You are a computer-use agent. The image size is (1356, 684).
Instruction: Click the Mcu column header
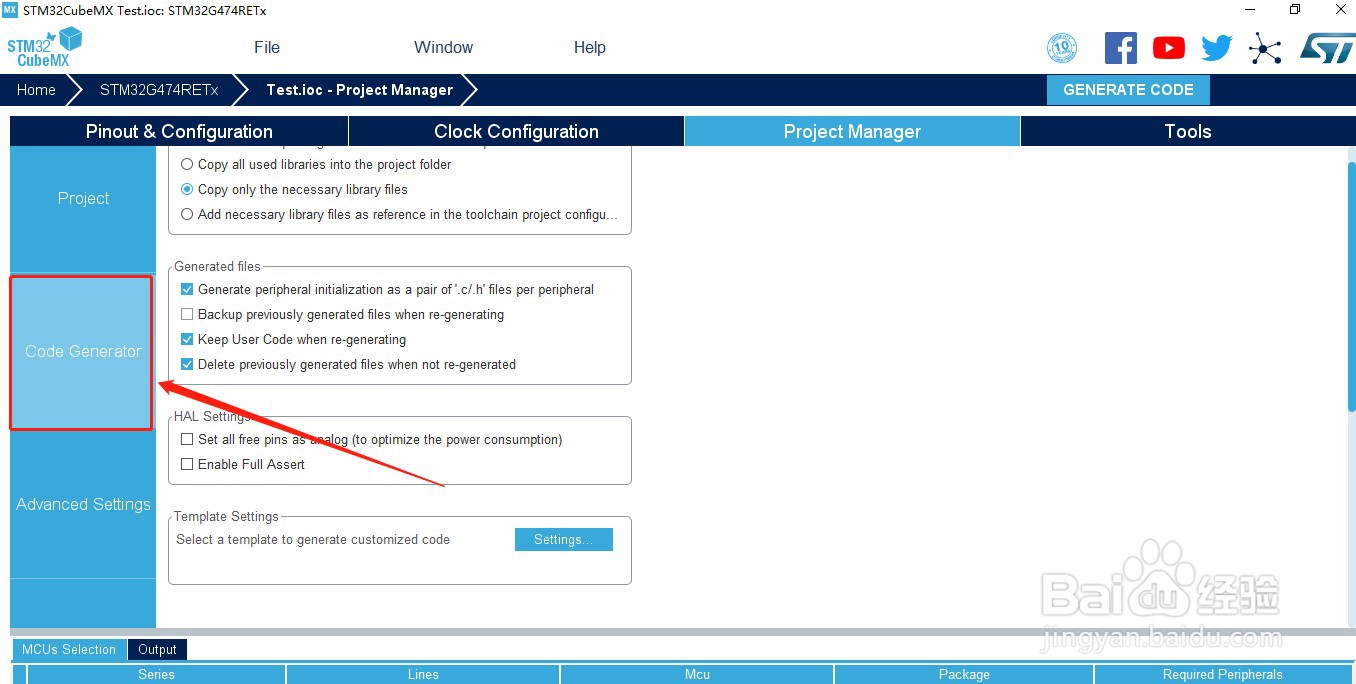[x=697, y=674]
